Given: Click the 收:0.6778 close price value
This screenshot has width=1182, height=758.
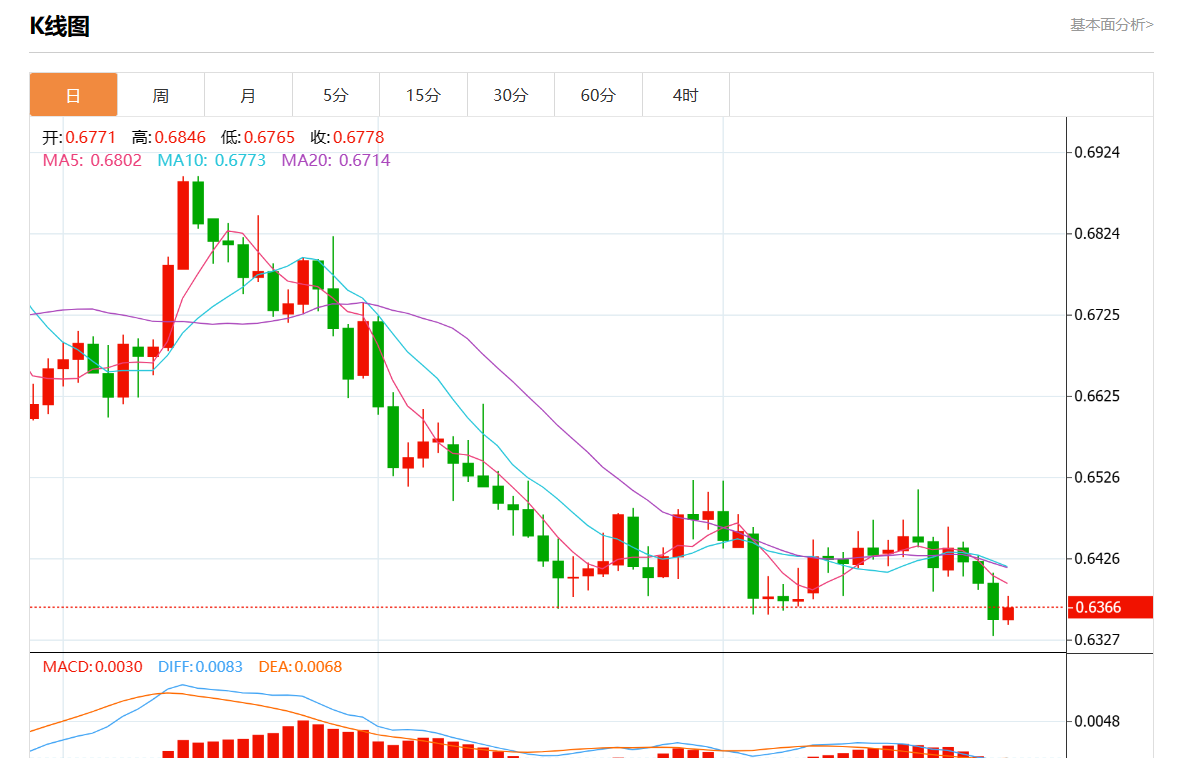Looking at the screenshot, I should point(347,137).
